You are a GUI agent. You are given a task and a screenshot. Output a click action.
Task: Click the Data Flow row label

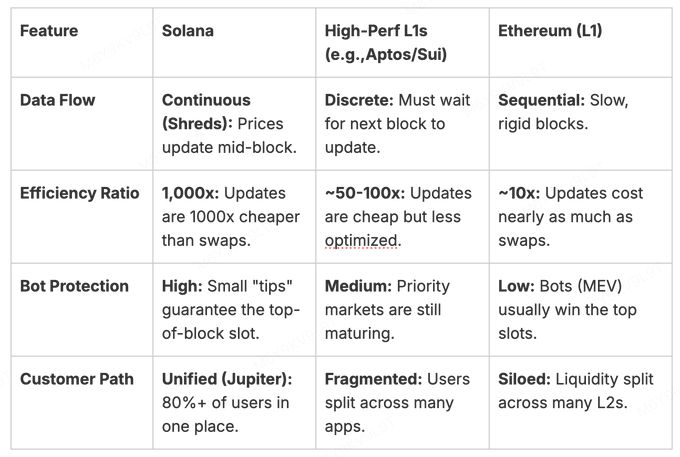(56, 100)
